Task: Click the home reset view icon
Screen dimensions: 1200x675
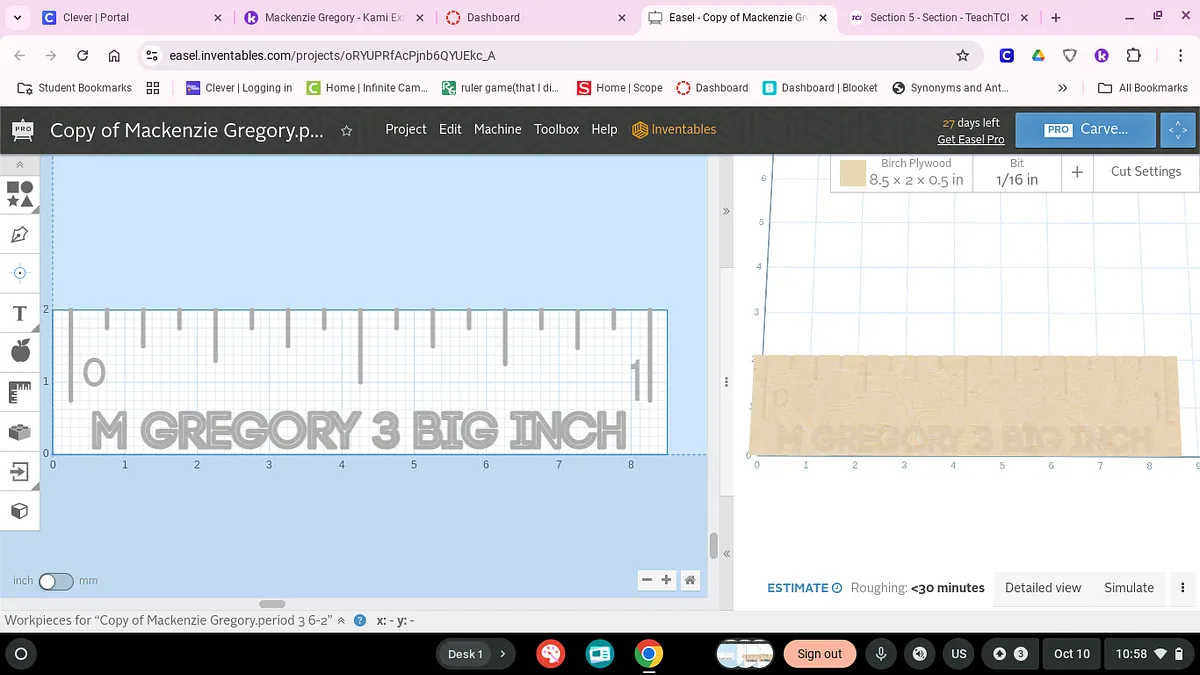Action: (x=689, y=580)
